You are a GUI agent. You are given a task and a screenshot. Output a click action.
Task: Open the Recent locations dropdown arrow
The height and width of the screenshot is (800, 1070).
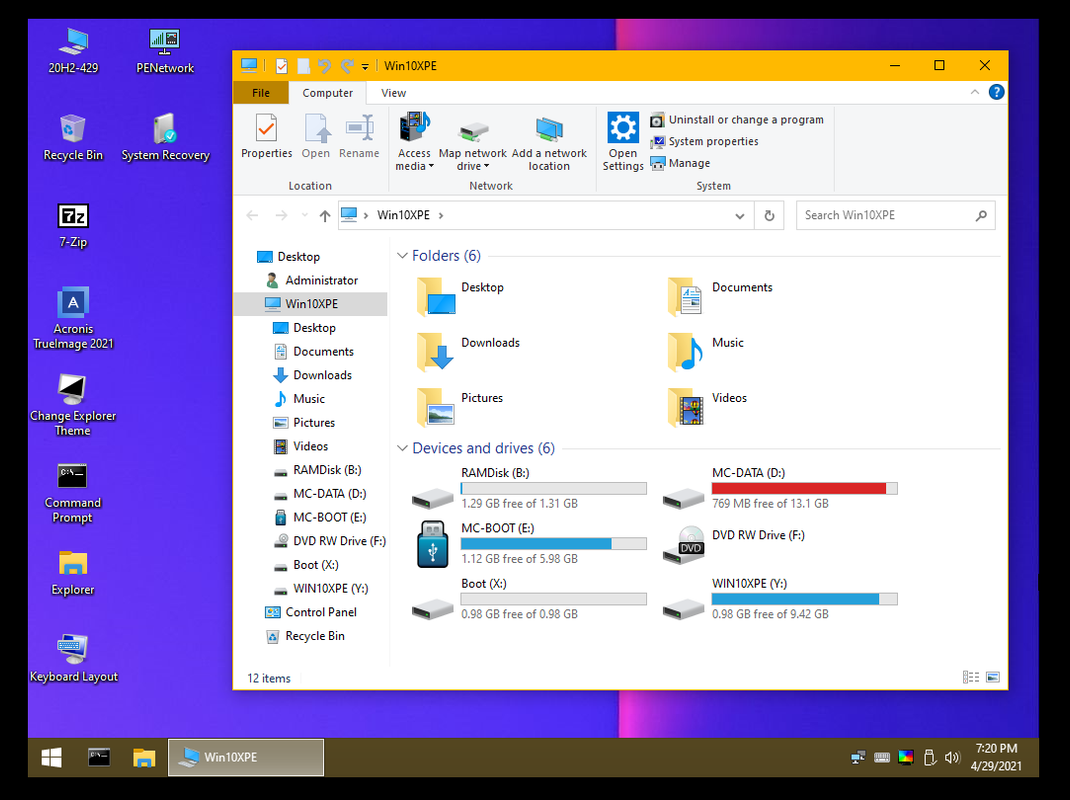point(304,215)
